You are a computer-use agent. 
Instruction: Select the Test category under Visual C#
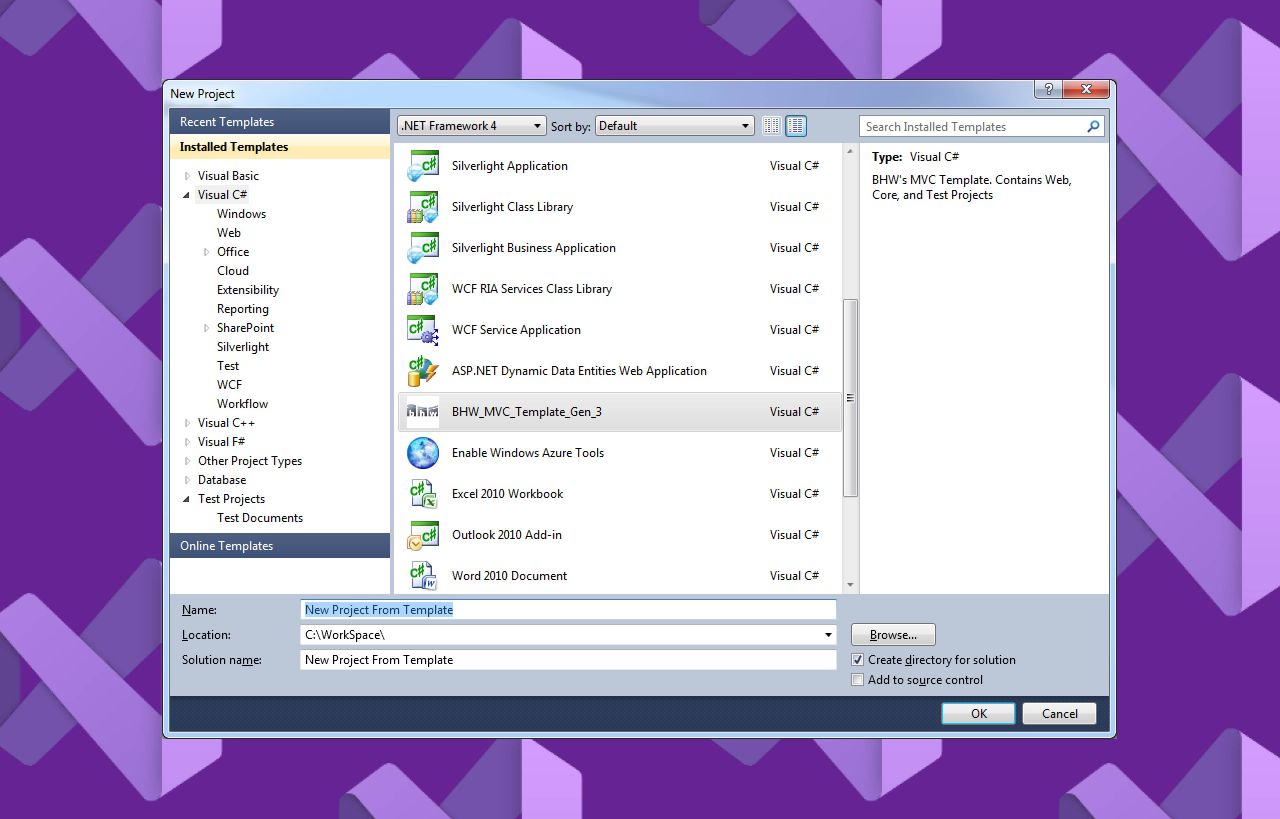(228, 366)
